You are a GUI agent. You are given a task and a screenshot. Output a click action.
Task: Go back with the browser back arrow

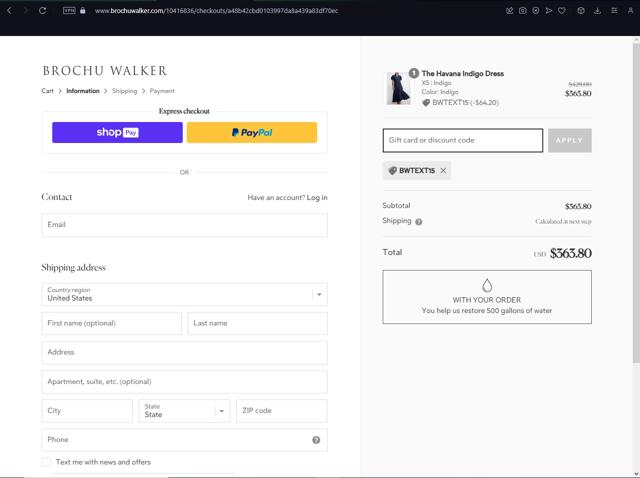tap(10, 11)
